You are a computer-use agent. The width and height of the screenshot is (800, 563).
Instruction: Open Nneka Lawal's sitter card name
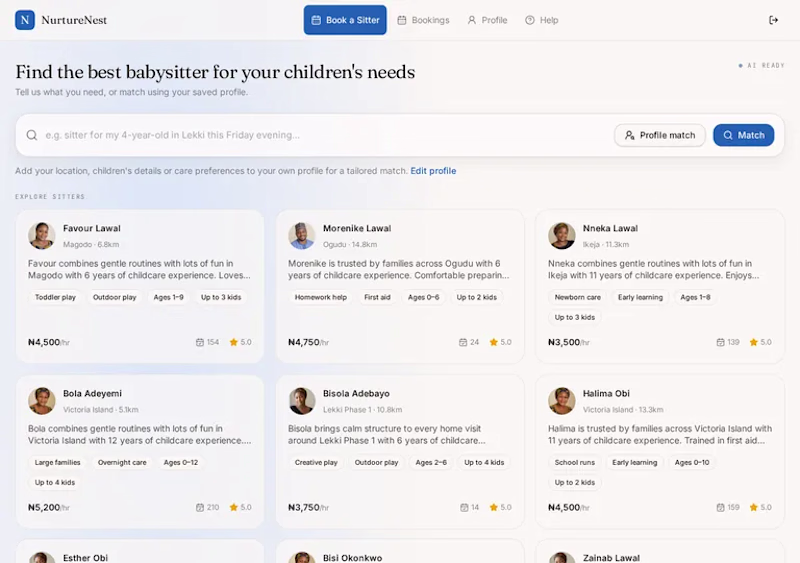(x=610, y=228)
